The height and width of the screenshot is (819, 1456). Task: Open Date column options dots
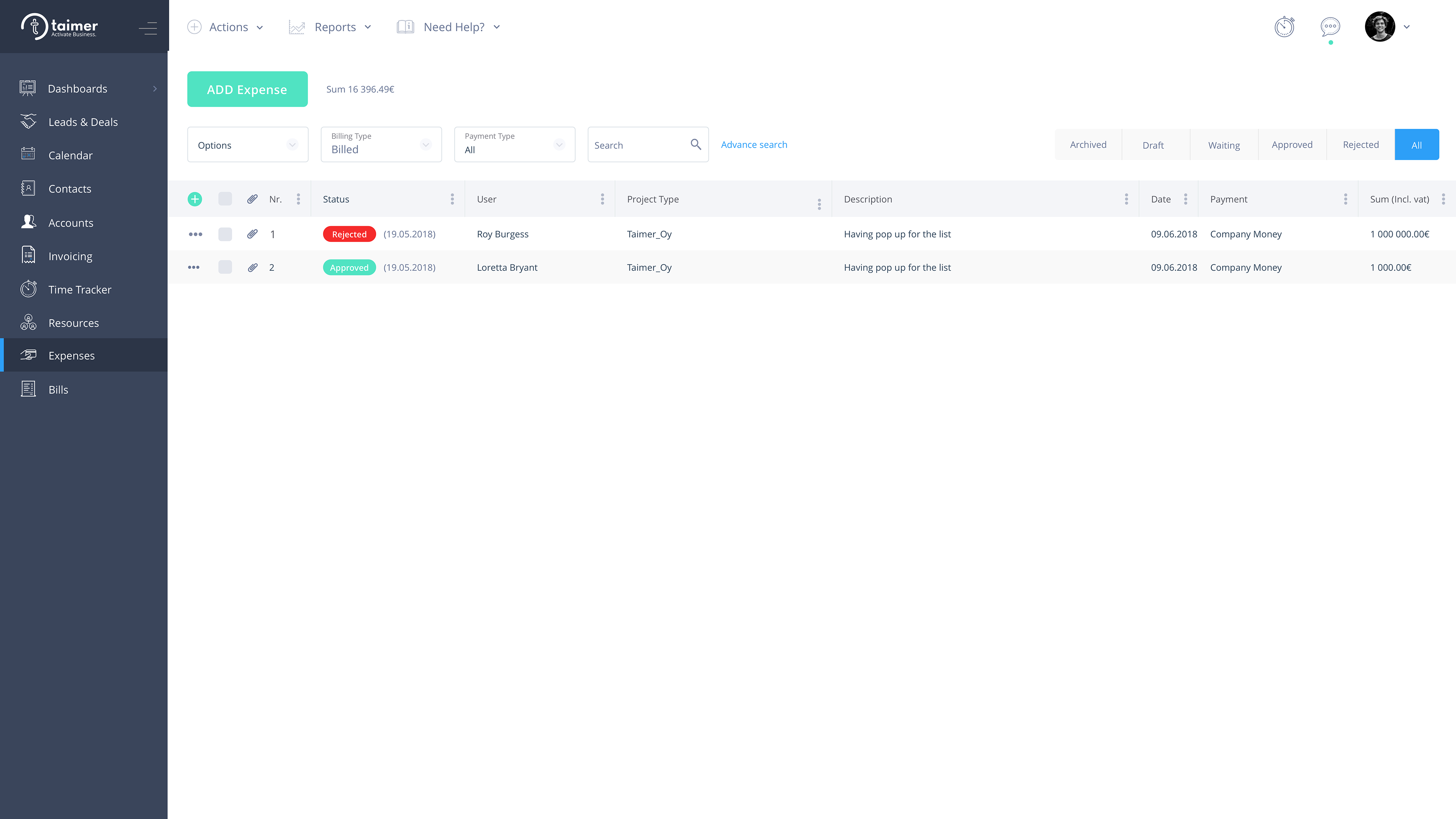point(1186,199)
